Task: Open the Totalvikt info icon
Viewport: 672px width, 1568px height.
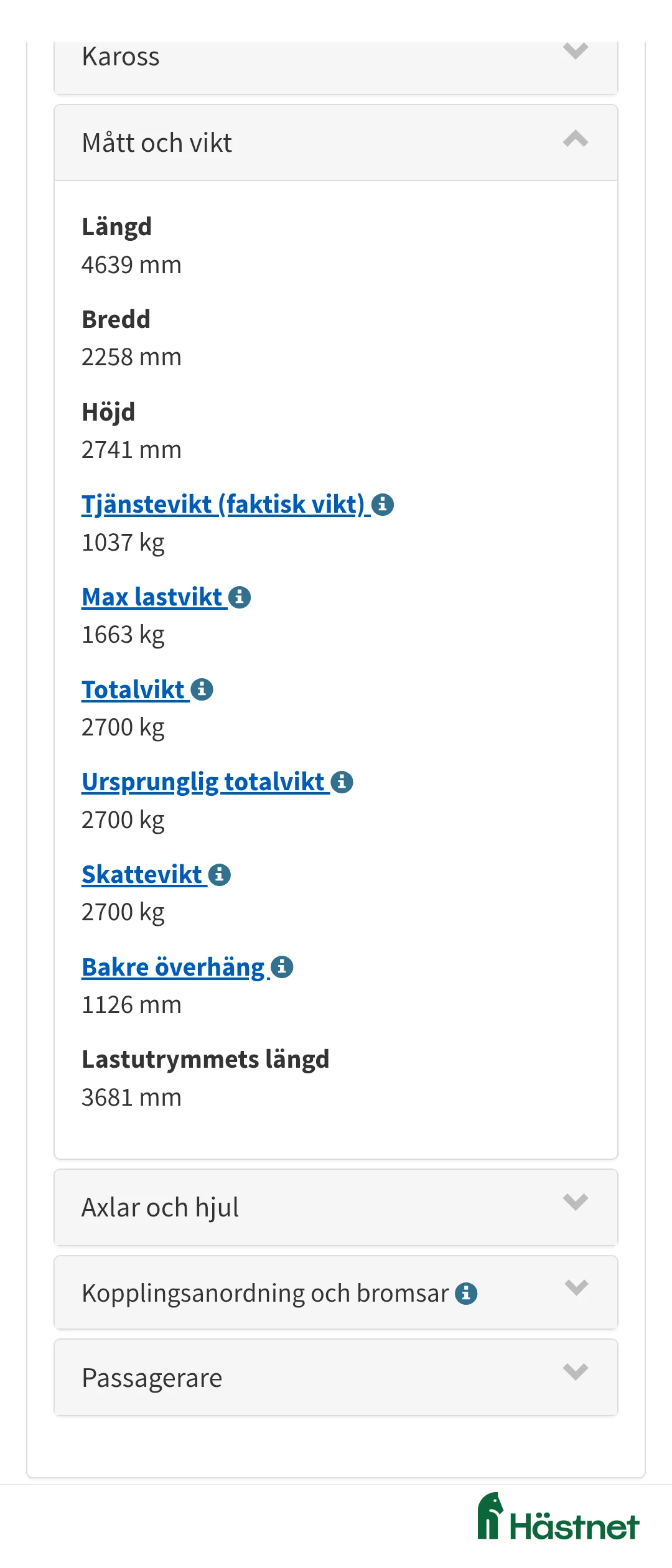Action: point(203,689)
